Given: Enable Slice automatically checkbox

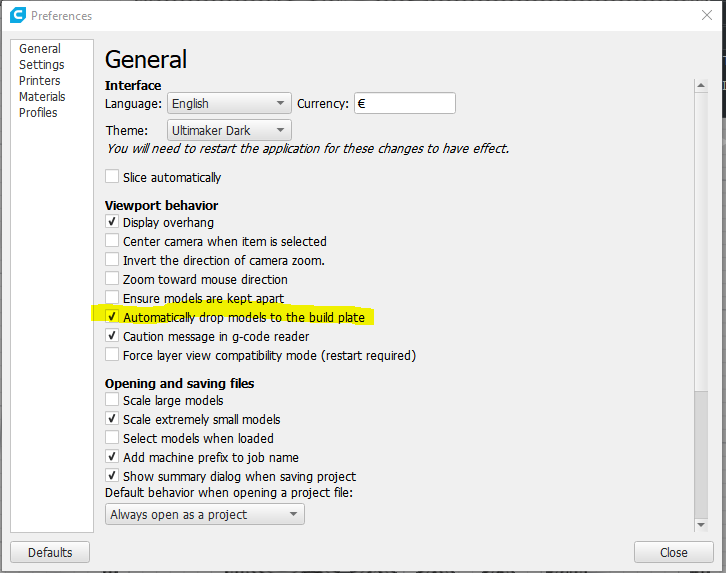Looking at the screenshot, I should (x=112, y=176).
